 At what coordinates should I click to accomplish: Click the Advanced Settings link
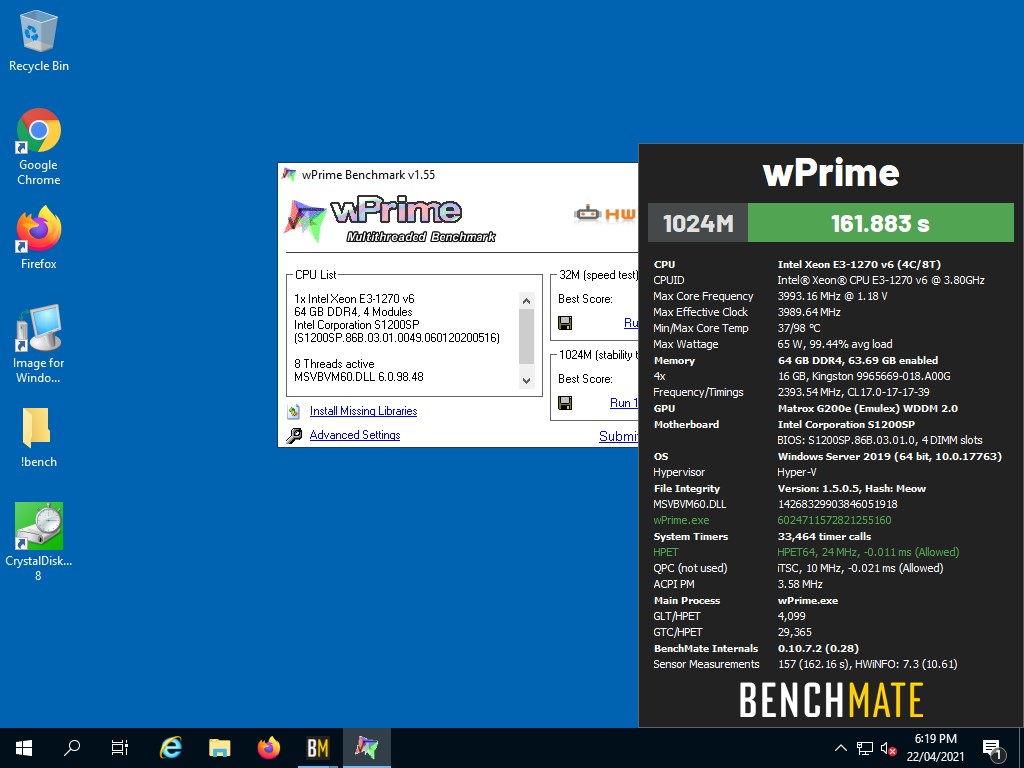[355, 435]
